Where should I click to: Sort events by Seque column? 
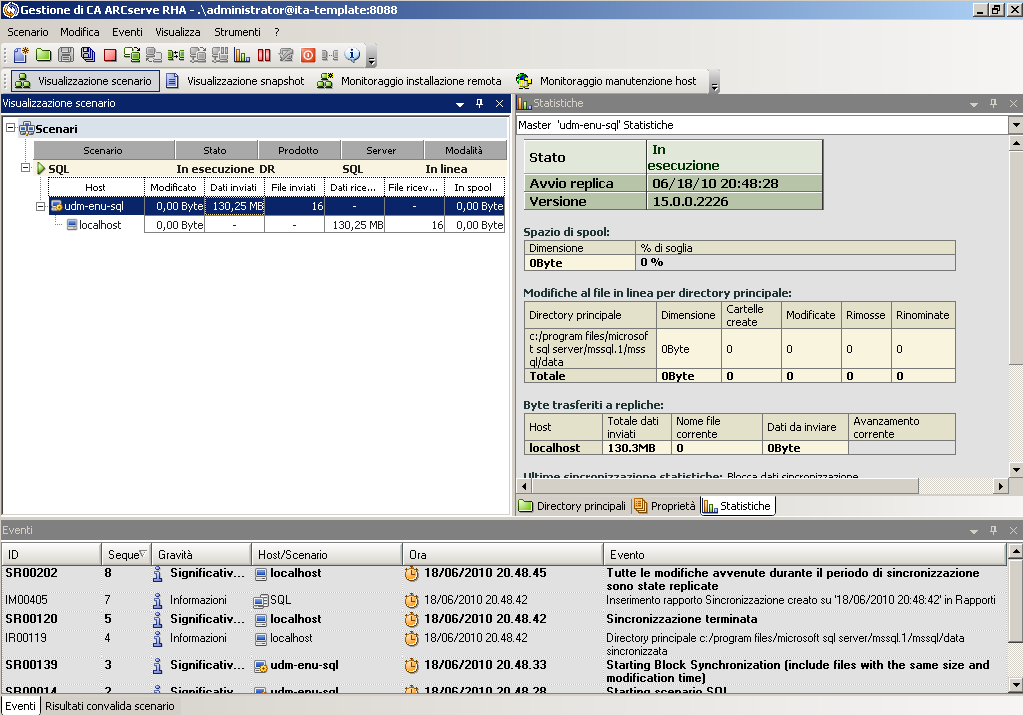point(127,555)
